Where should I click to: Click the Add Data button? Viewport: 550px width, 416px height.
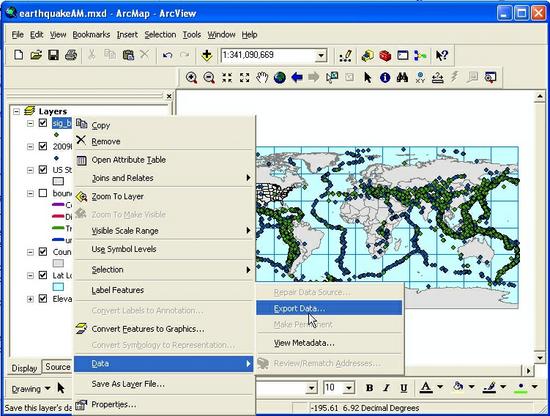click(x=207, y=55)
